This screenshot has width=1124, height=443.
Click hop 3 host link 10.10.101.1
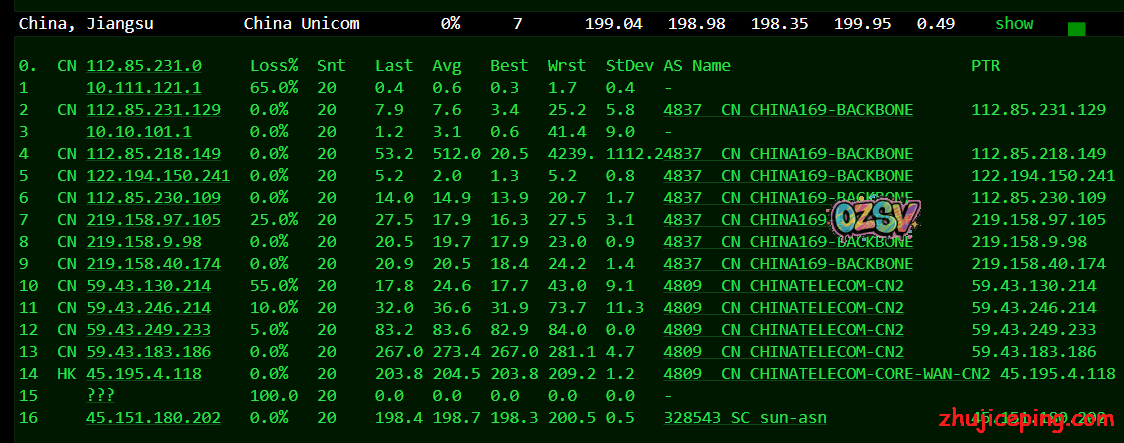[139, 132]
